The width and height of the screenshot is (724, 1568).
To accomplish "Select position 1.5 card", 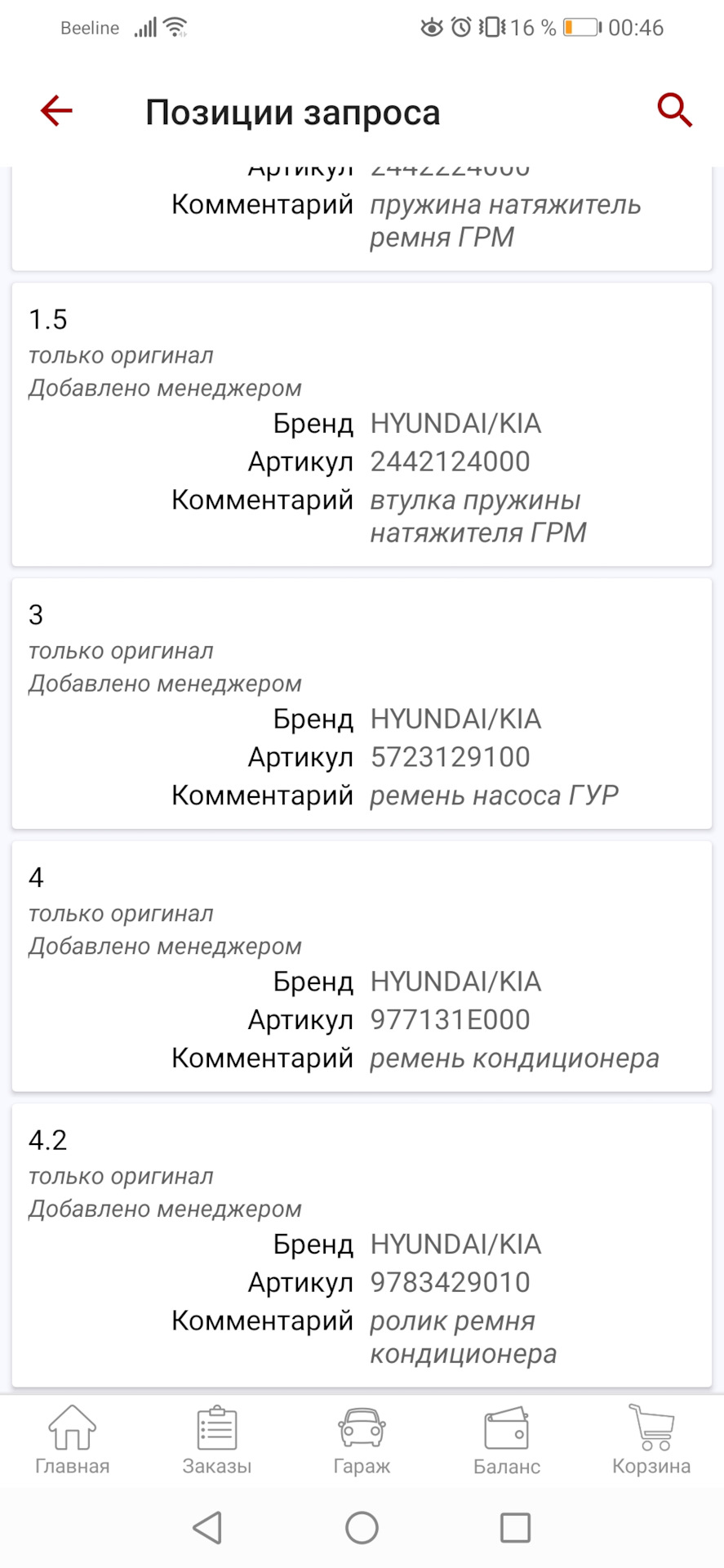I will tap(362, 424).
